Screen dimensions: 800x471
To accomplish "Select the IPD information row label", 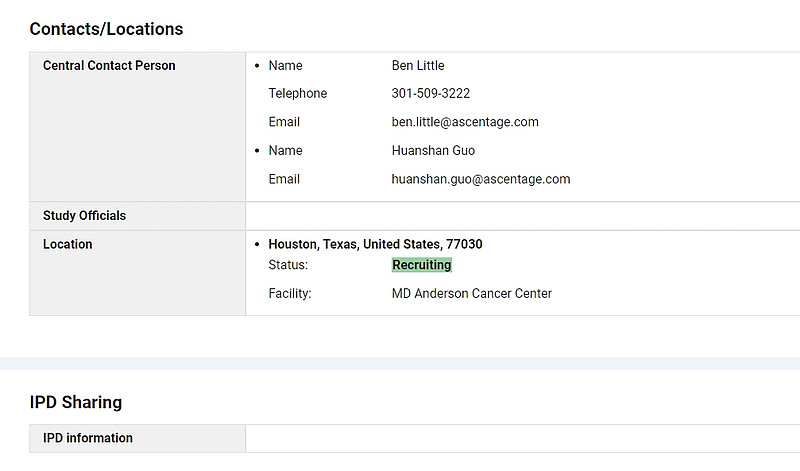I will pyautogui.click(x=88, y=438).
